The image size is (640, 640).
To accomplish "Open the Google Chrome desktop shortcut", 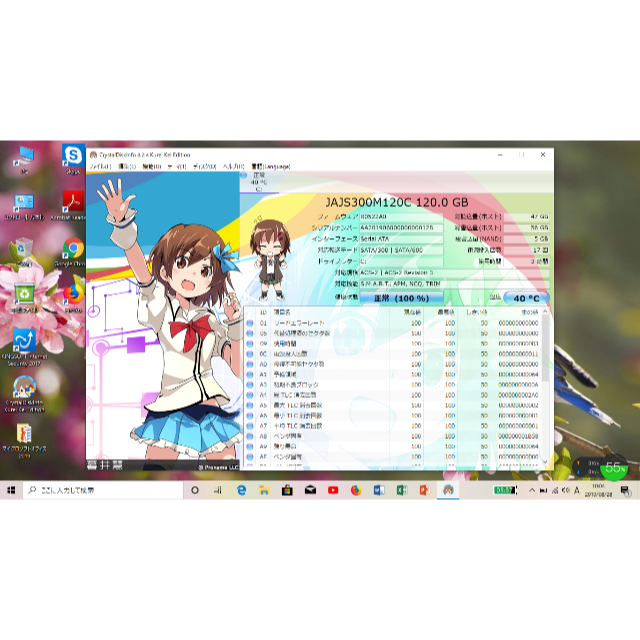I will 73,252.
